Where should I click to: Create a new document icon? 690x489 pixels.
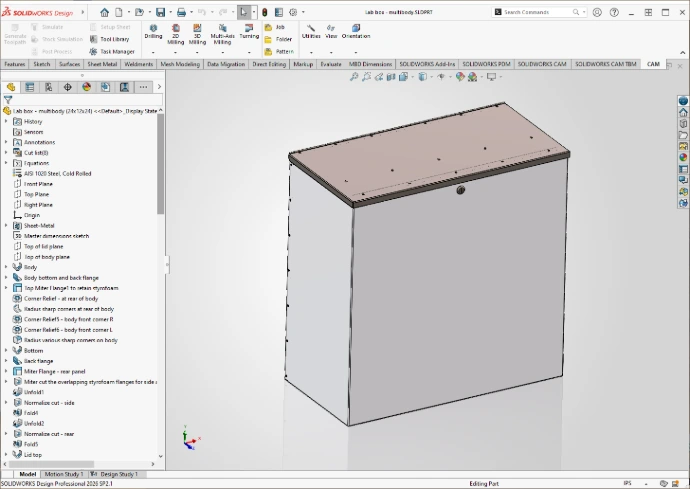(119, 12)
